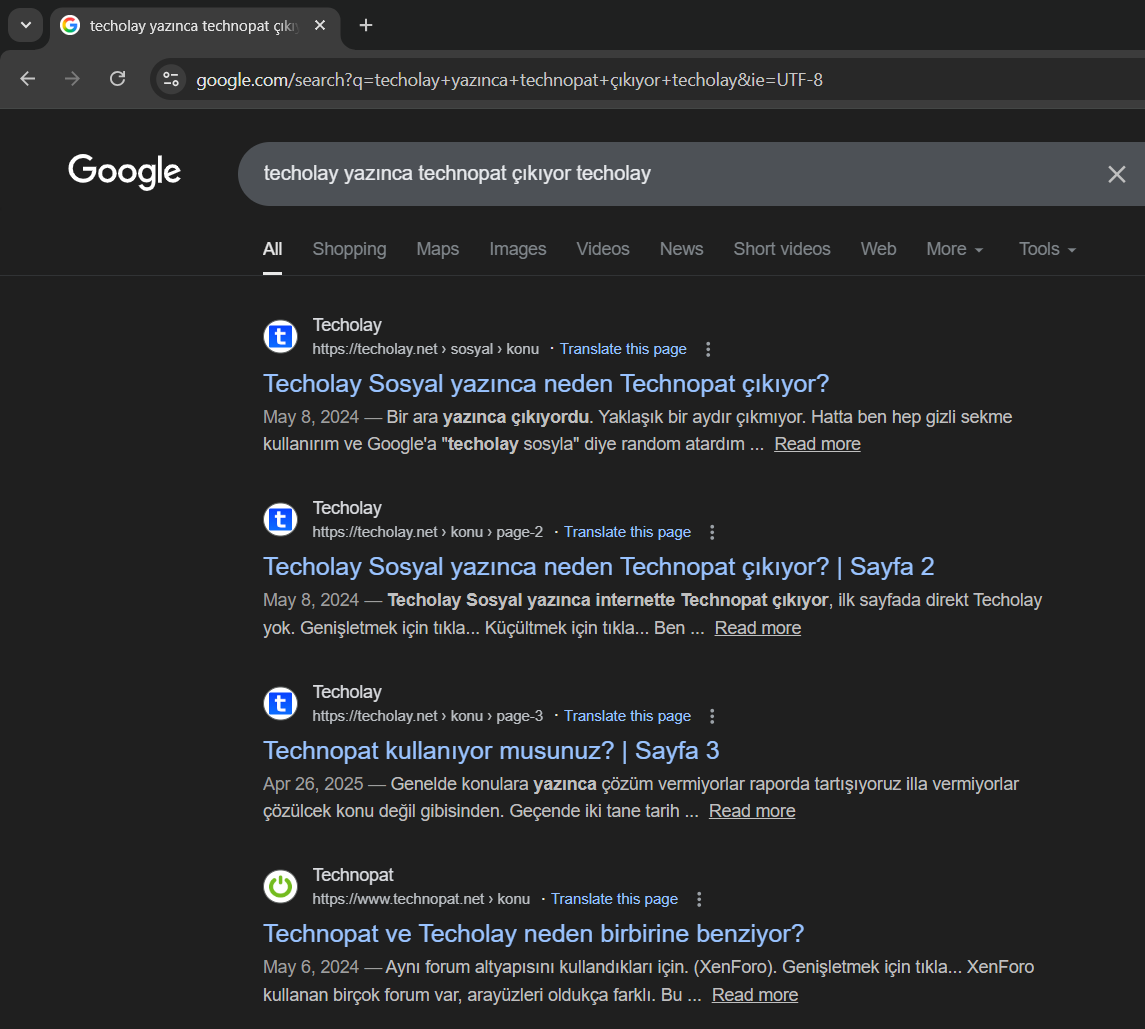This screenshot has height=1029, width=1145.
Task: Open a new browser tab
Action: pyautogui.click(x=366, y=26)
